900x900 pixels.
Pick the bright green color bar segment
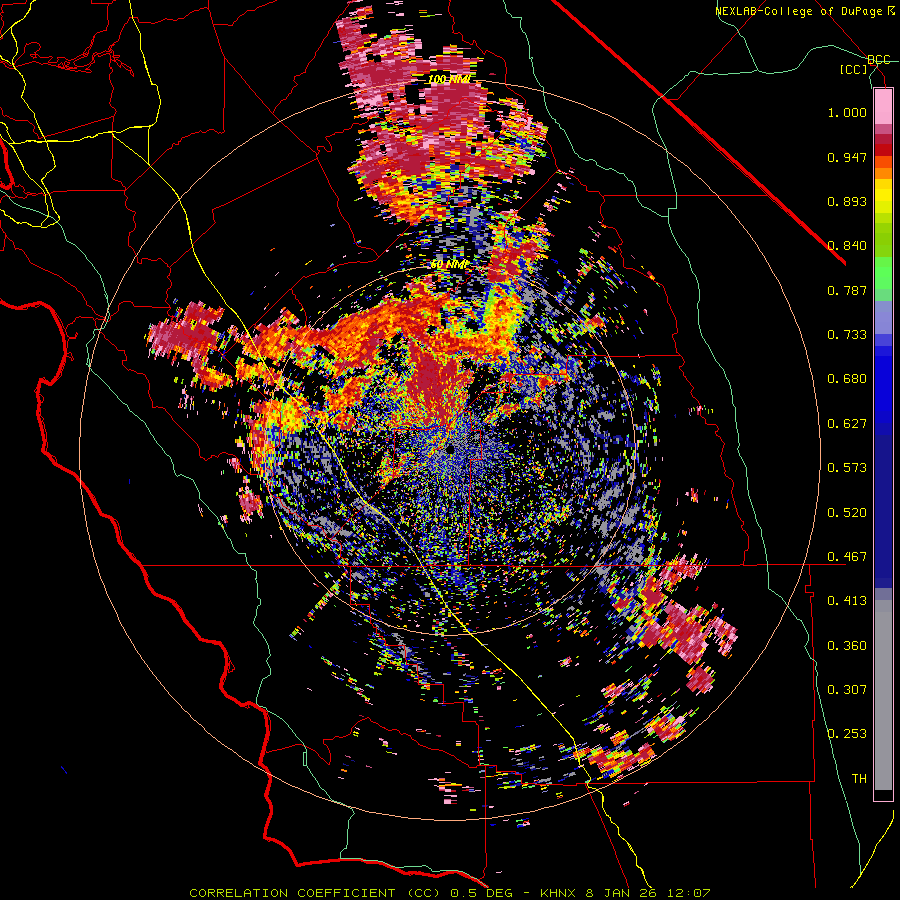883,273
